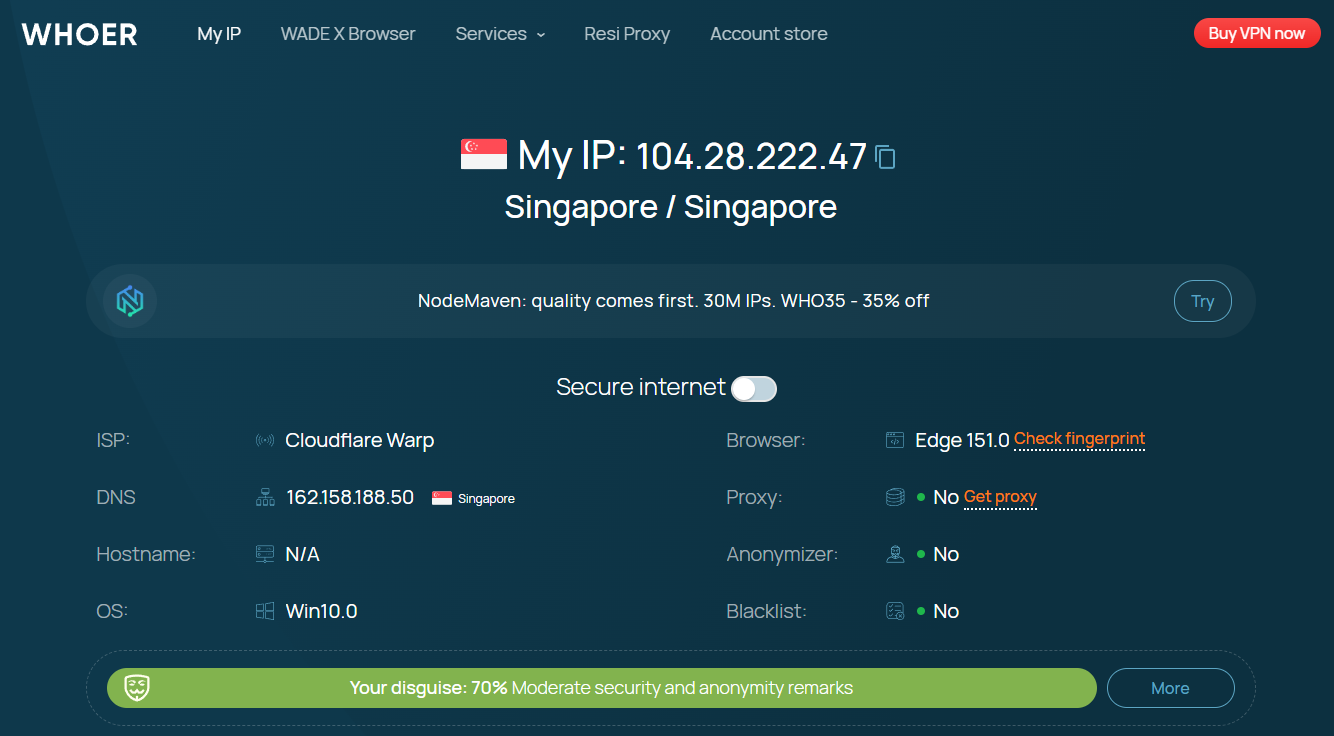Go to Resi Proxy page
Viewport: 1334px width, 736px height.
point(627,34)
